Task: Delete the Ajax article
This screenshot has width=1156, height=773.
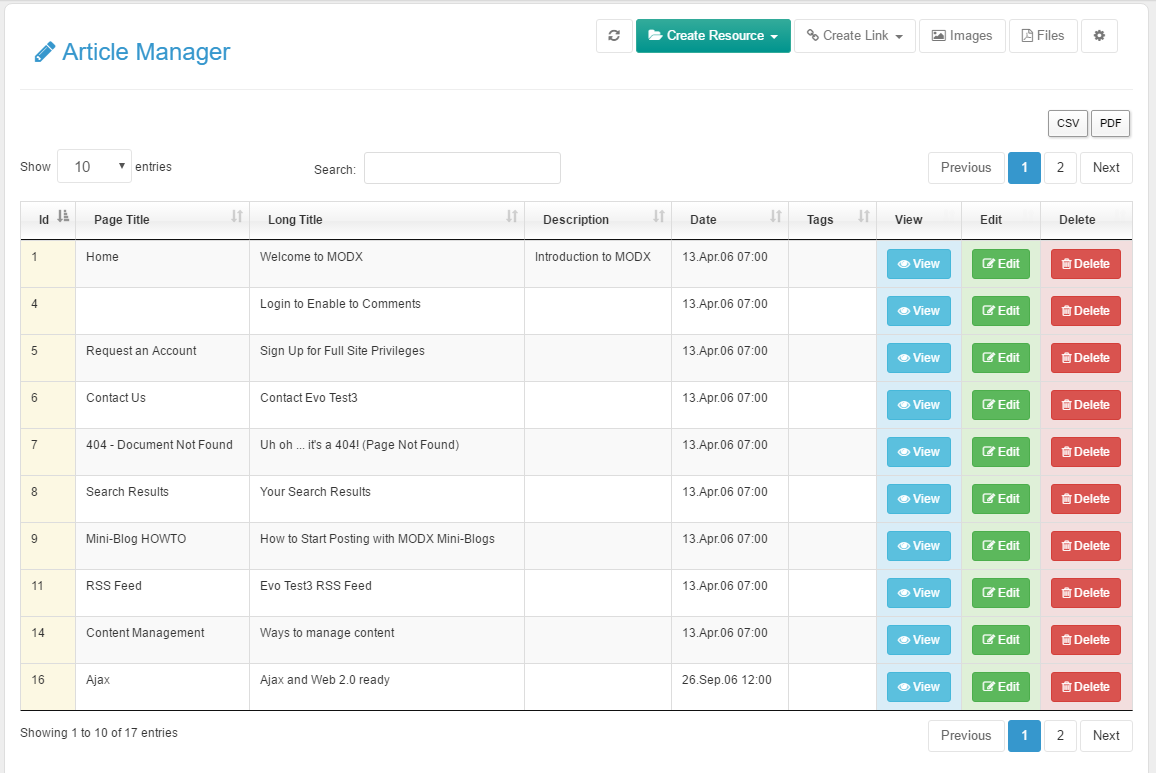Action: (1085, 687)
